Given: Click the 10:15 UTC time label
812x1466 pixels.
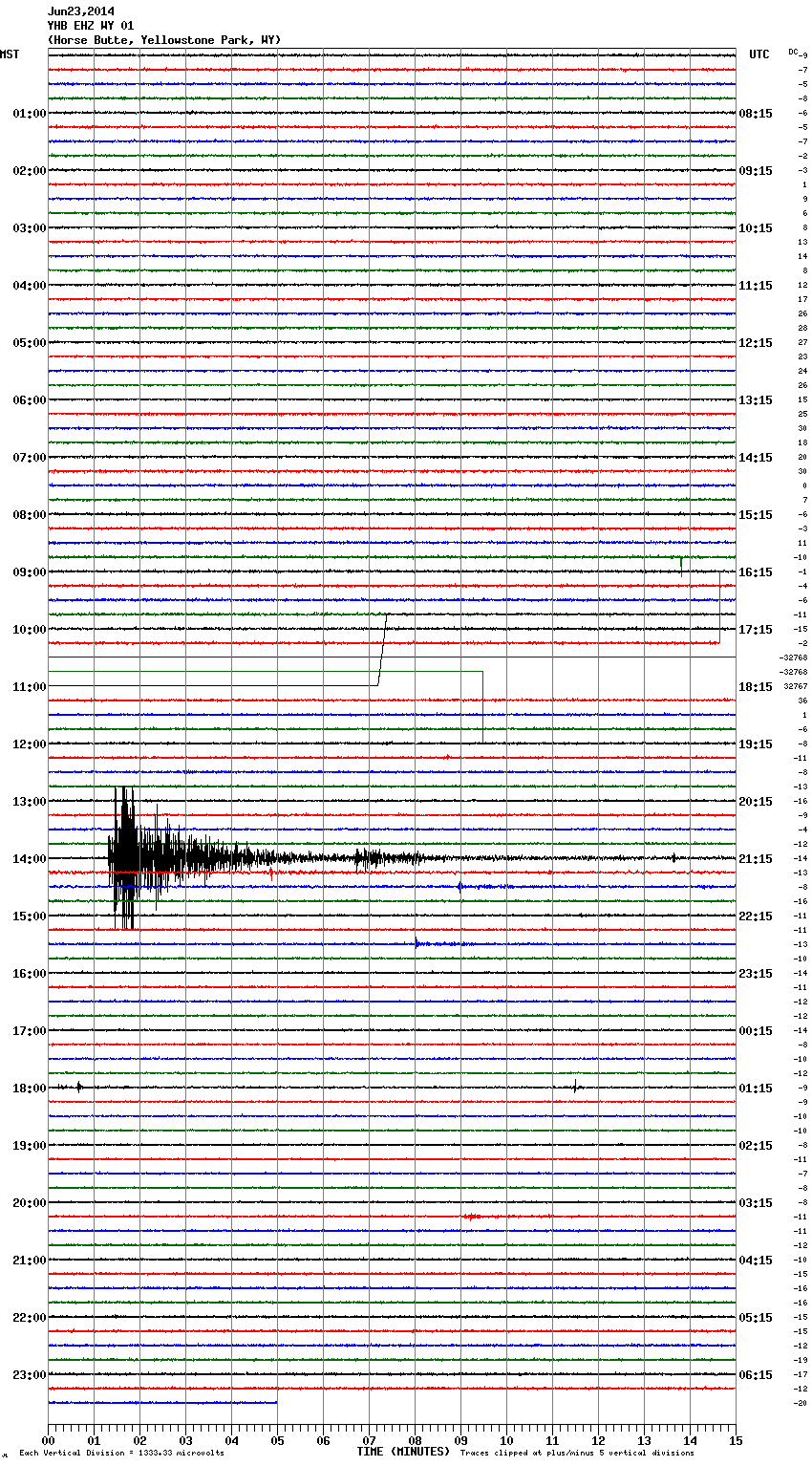Looking at the screenshot, I should (756, 228).
